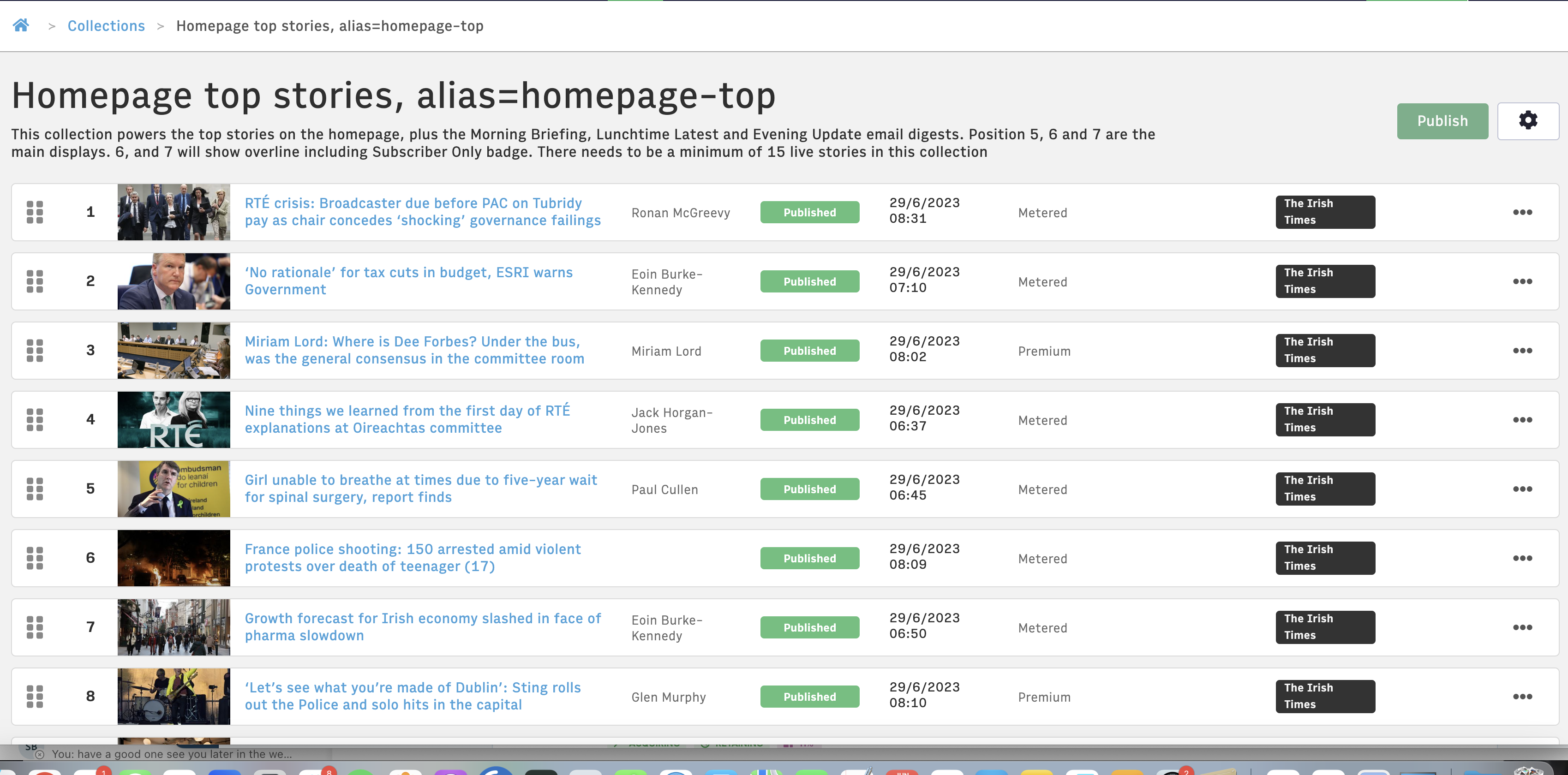Screen dimensions: 1568x775
Task: Click thumbnail of ESRI tax cuts story
Action: pos(174,282)
